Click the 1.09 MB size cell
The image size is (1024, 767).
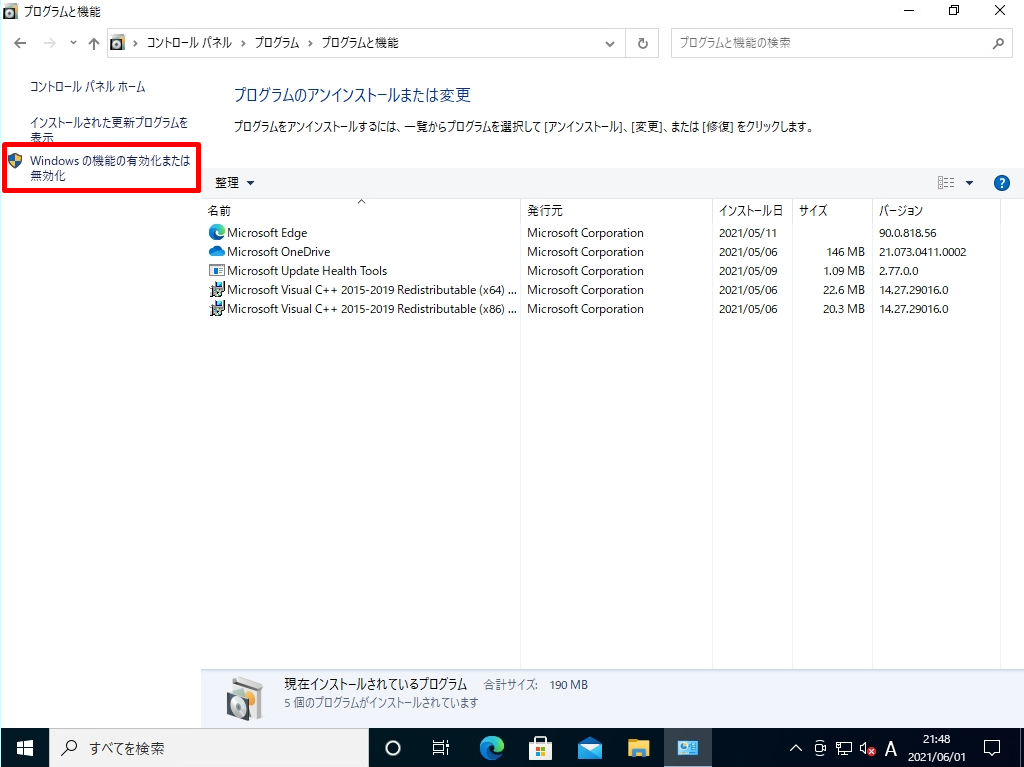[844, 270]
